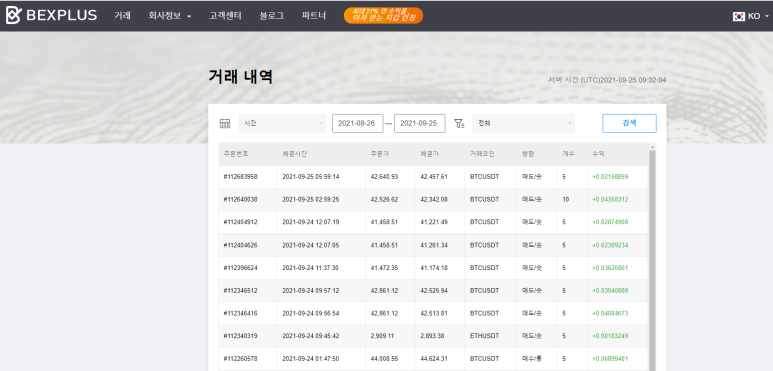Open the 시간 sort dropdown
Viewport: 773px width, 371px height.
pyautogui.click(x=282, y=124)
